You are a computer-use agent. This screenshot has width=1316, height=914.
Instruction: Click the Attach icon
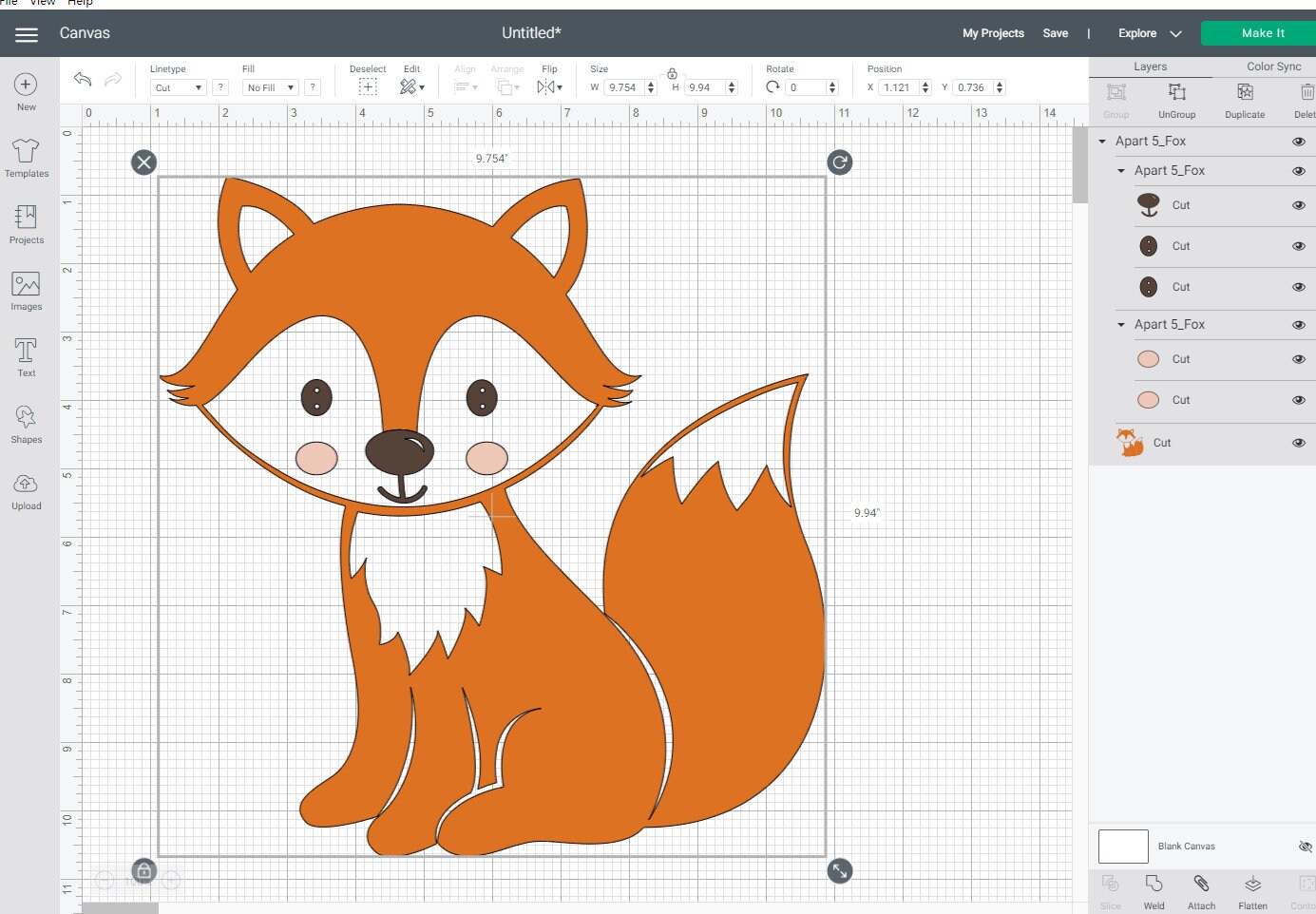[1201, 888]
